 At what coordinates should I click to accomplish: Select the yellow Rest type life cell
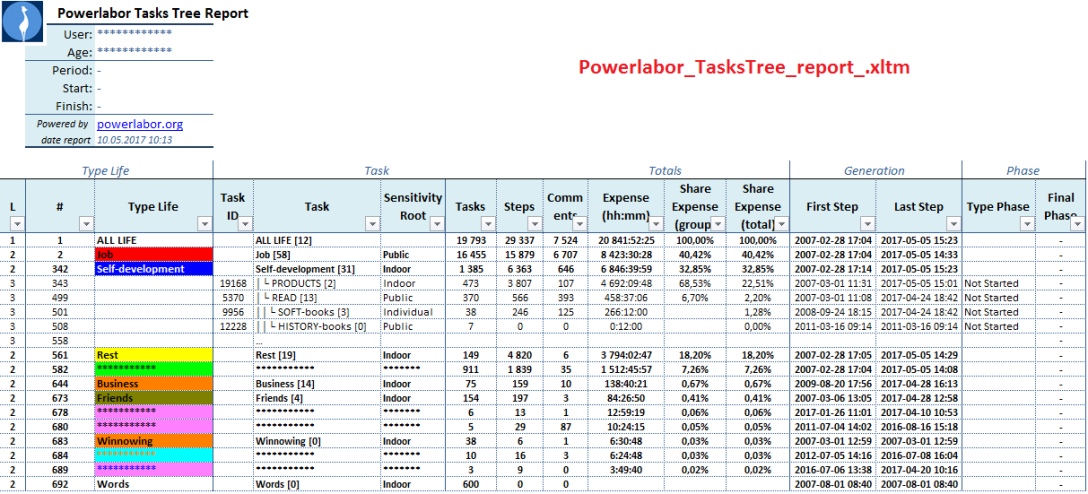153,354
